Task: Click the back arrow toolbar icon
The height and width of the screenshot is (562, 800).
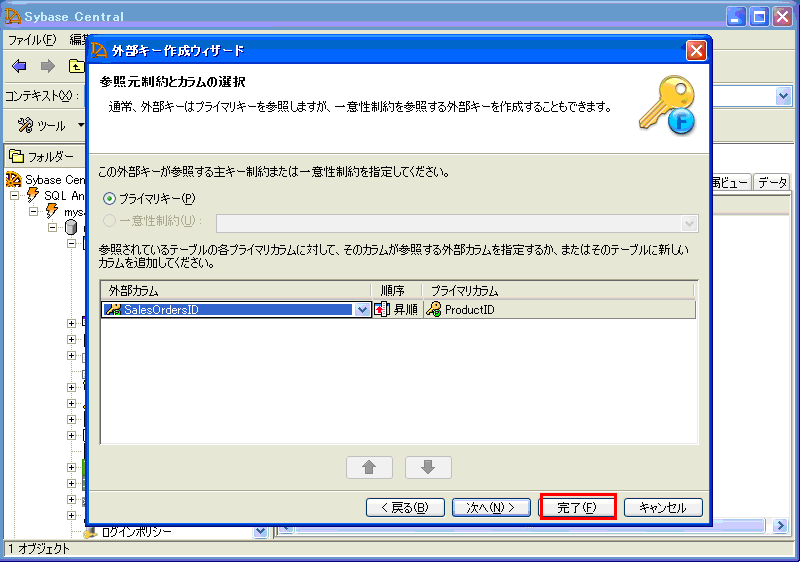Action: tap(19, 66)
